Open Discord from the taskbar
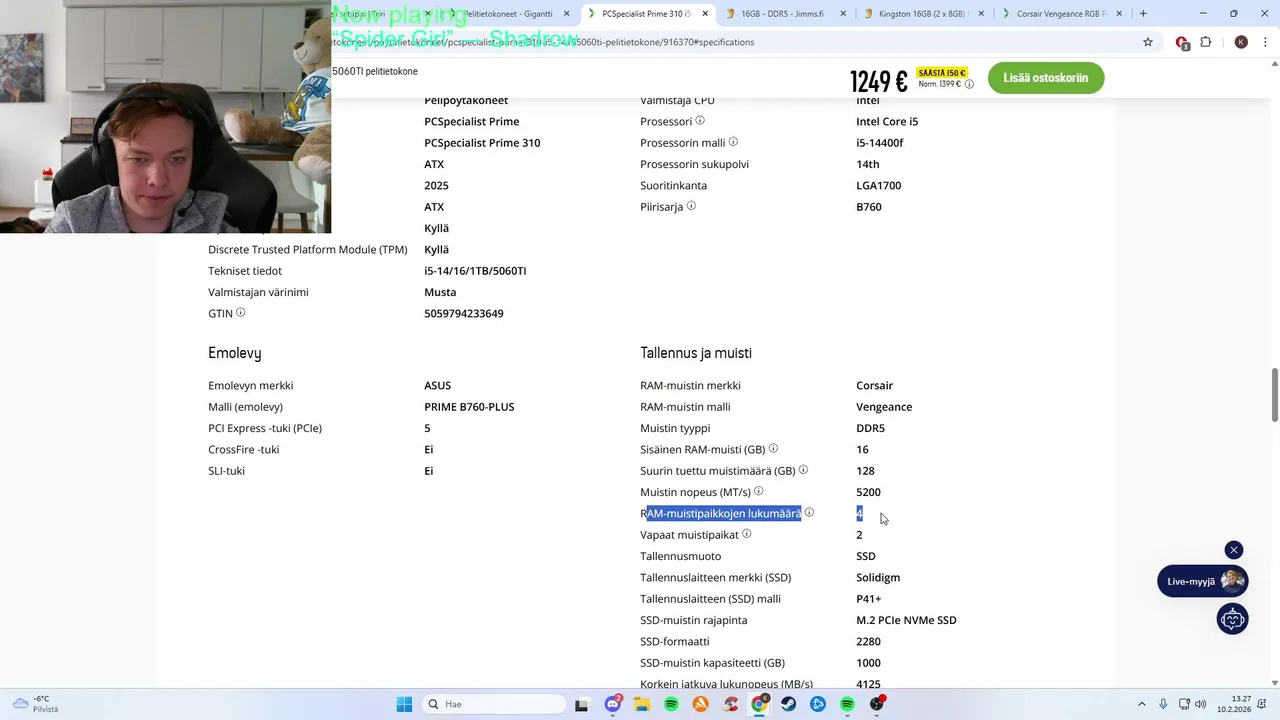This screenshot has height=720, width=1280. [x=613, y=704]
